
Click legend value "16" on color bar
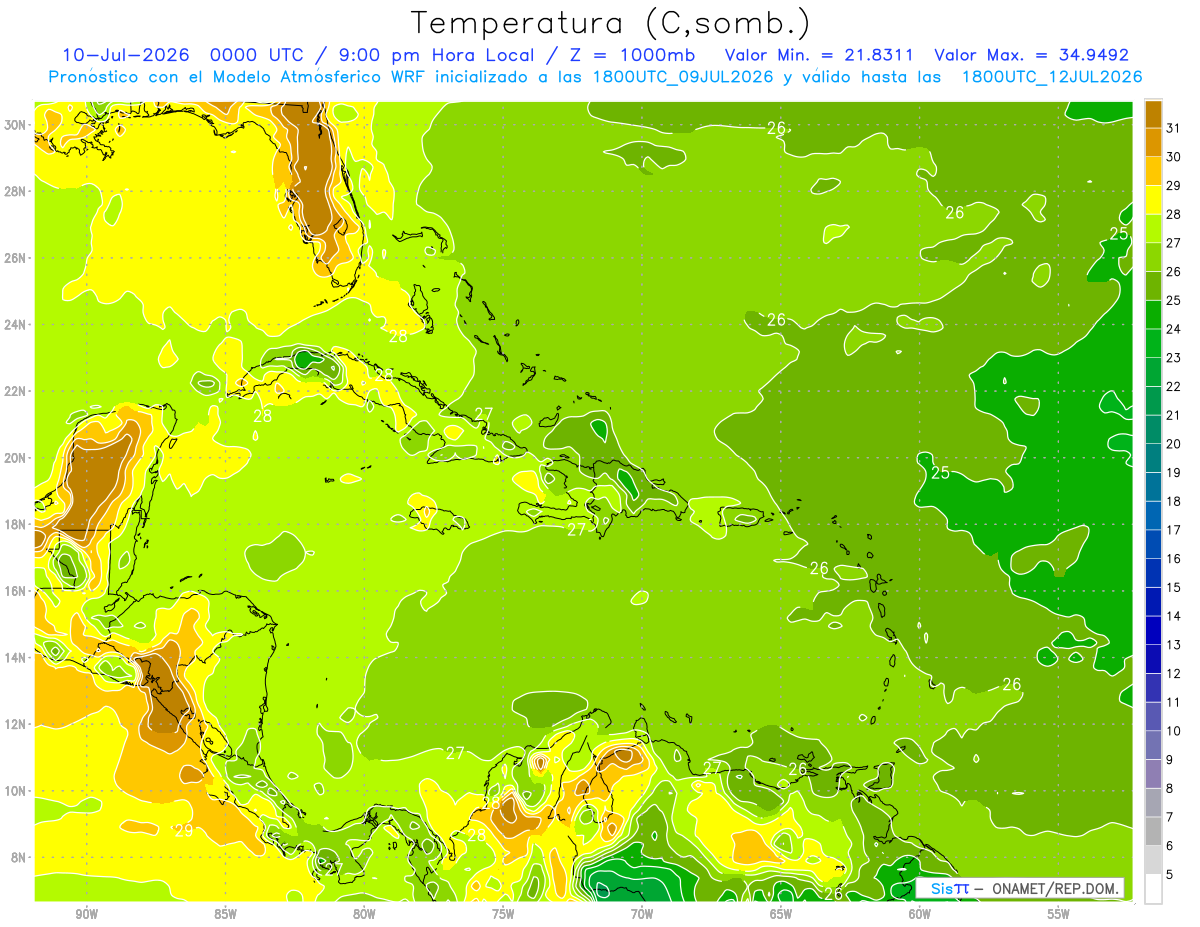(1174, 559)
